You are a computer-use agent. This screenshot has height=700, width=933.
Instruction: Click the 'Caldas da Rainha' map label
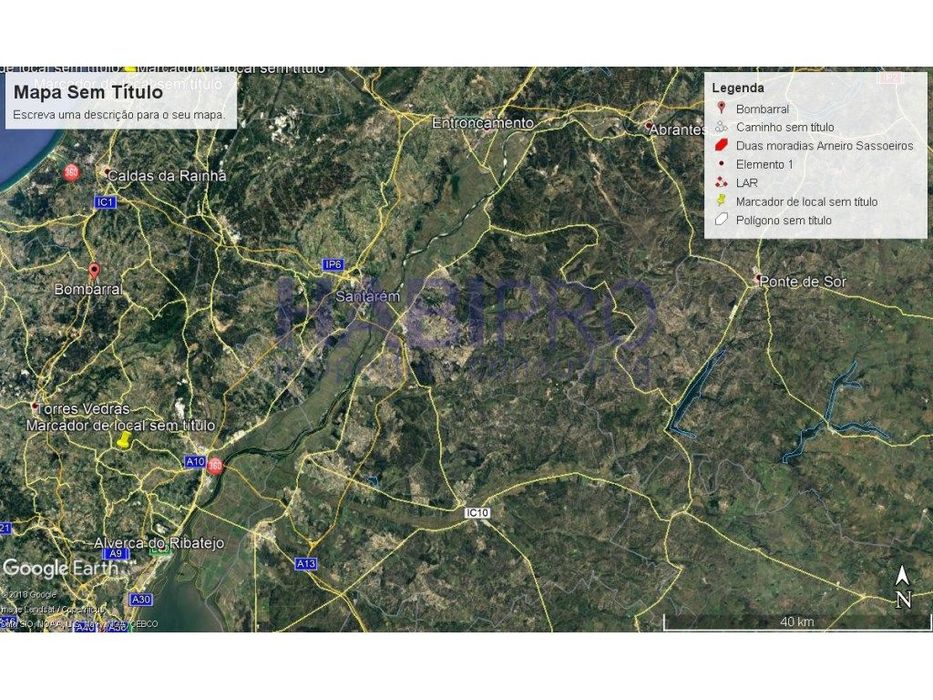(167, 176)
